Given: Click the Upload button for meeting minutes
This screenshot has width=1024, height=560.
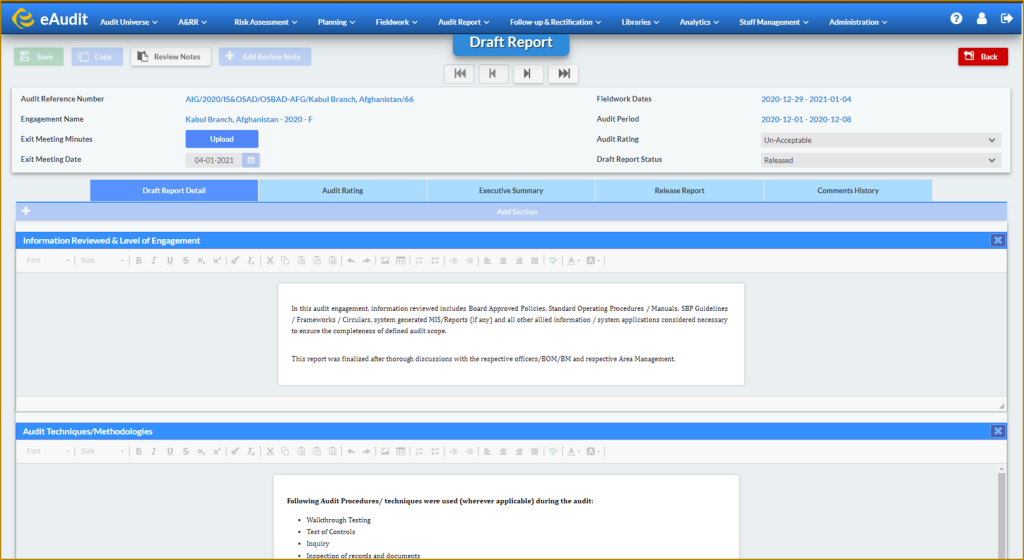Looking at the screenshot, I should (222, 139).
